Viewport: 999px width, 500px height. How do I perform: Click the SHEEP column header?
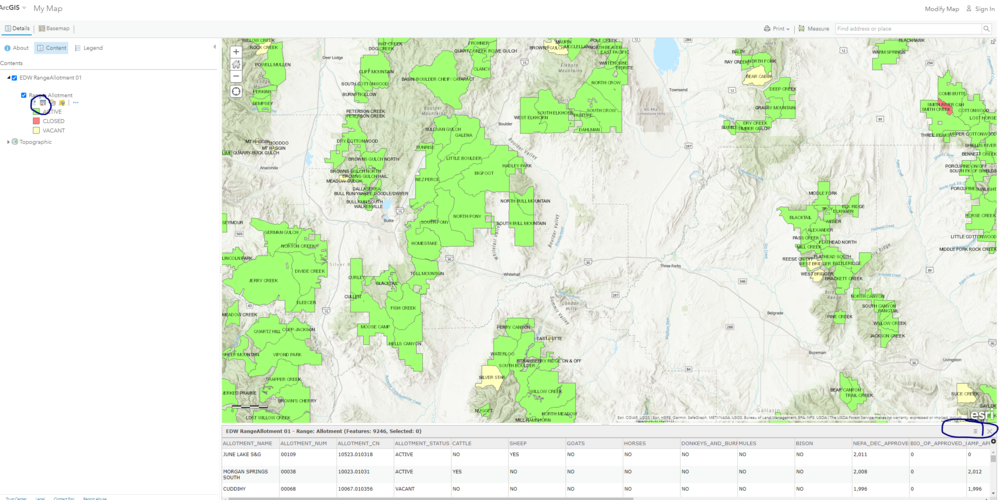point(536,443)
